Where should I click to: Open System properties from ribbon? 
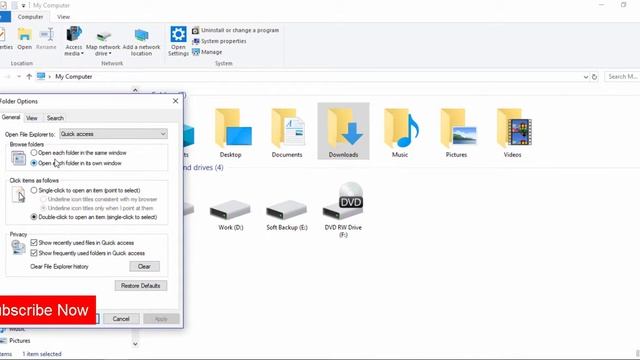coord(219,41)
